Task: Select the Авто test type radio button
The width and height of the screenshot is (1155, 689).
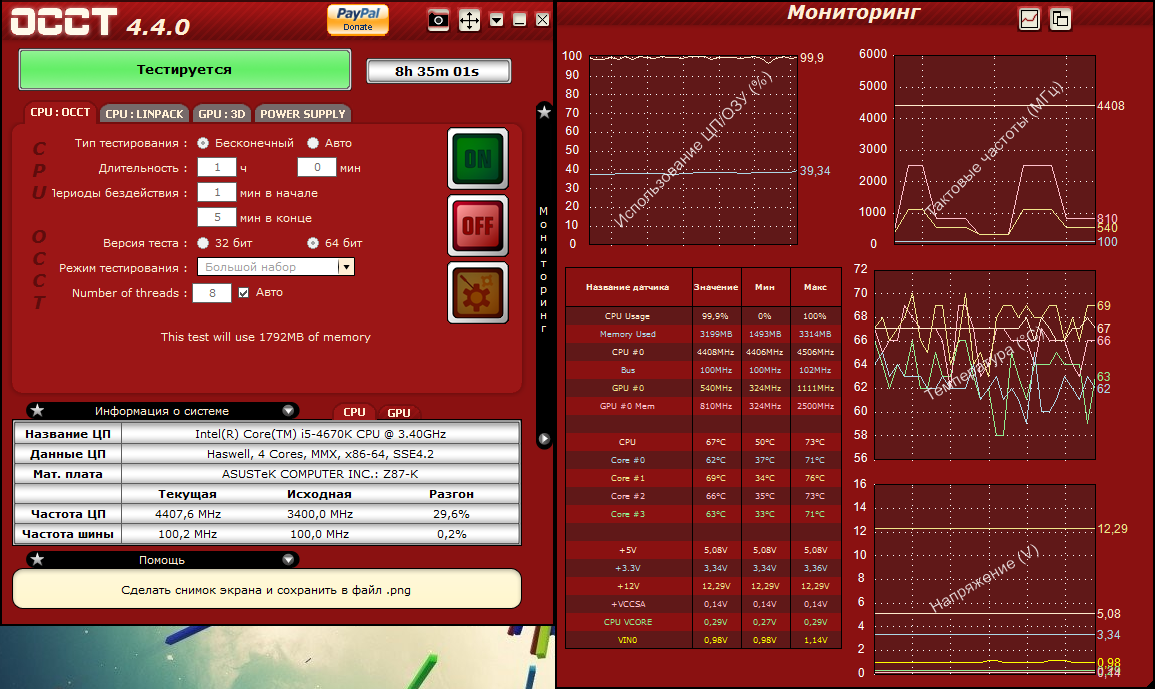Action: (x=313, y=143)
